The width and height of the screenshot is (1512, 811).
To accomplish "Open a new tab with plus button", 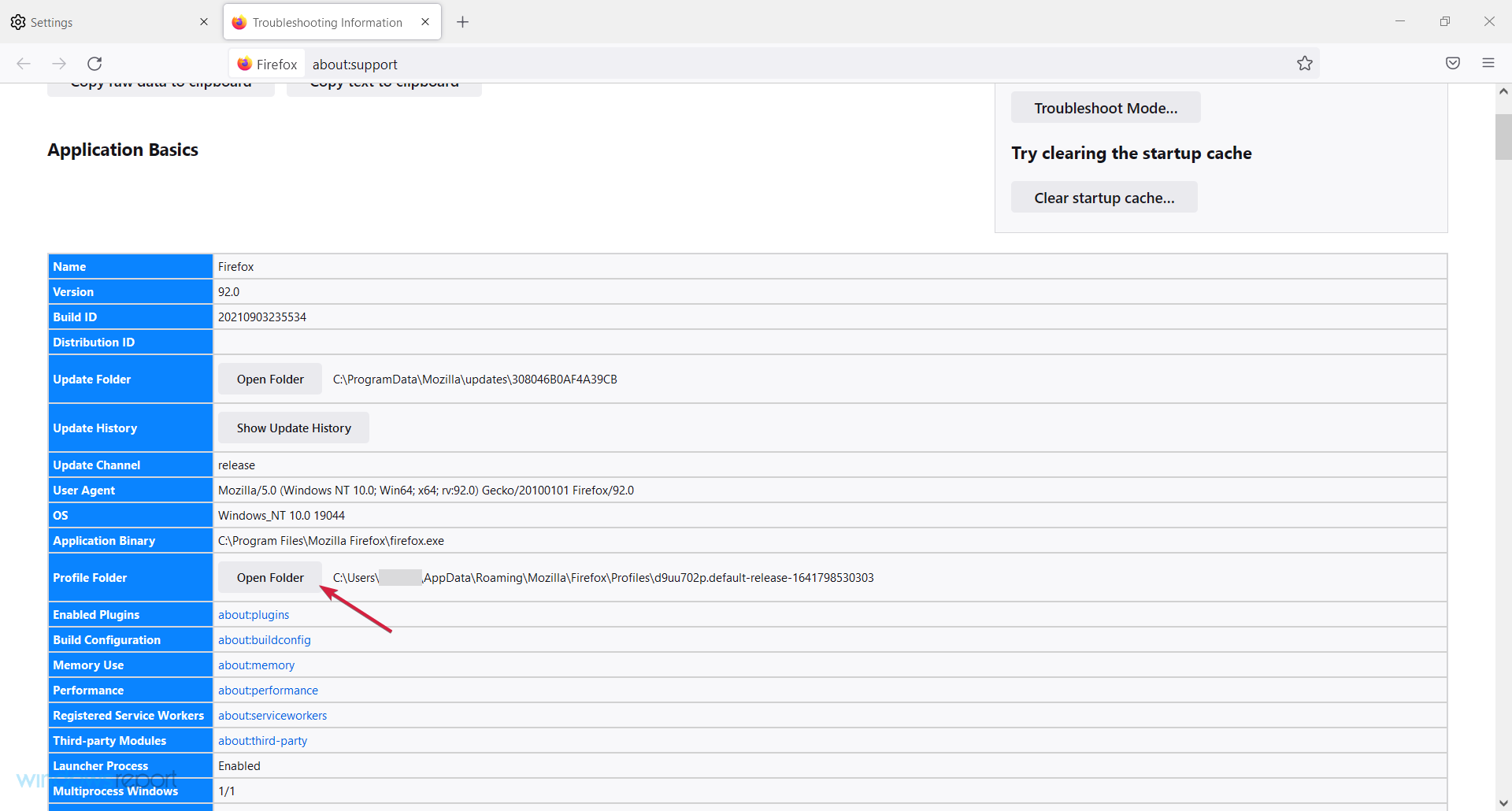I will click(x=463, y=22).
